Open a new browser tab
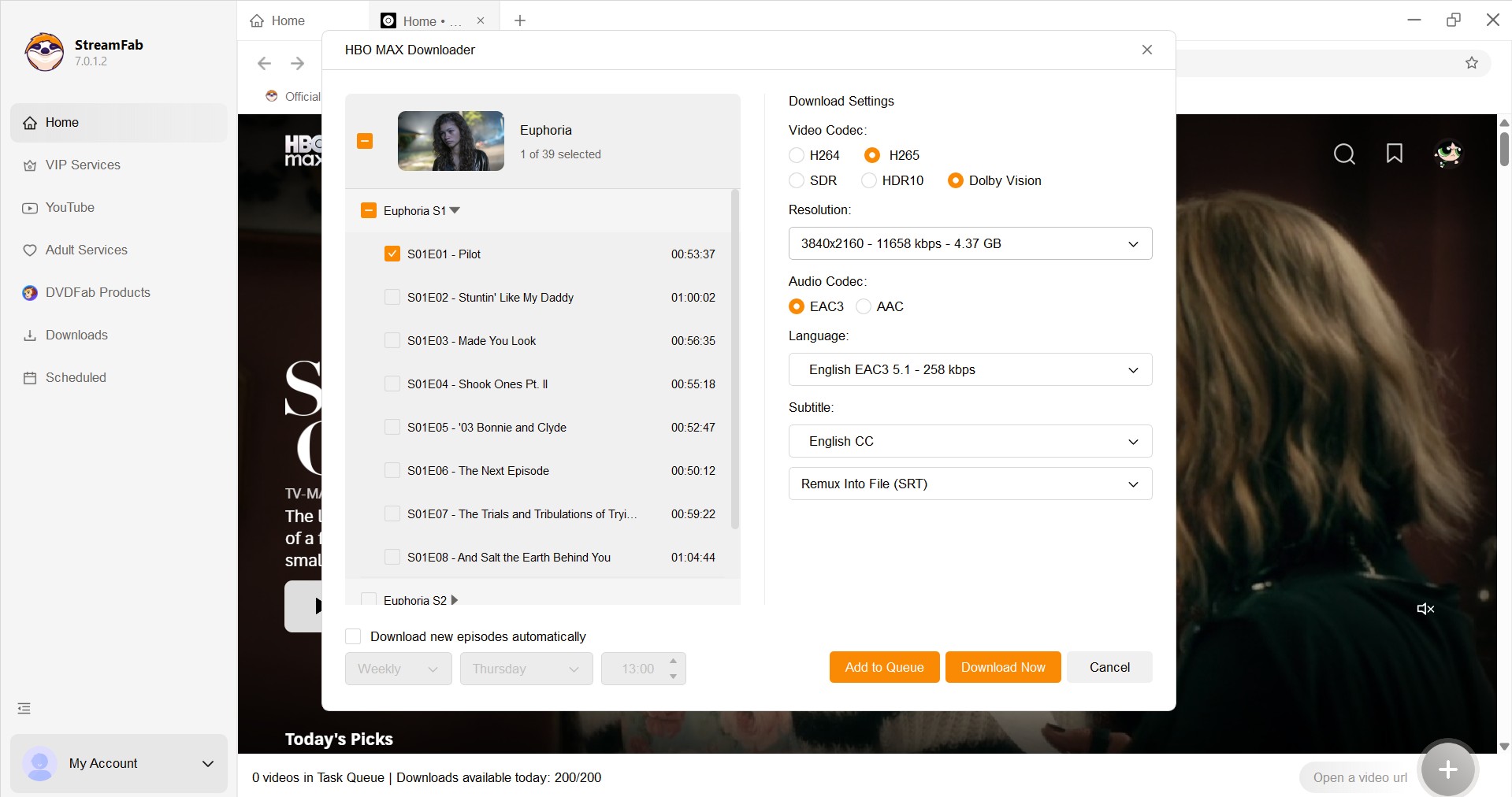Screen dimensions: 1512x797 point(519,20)
